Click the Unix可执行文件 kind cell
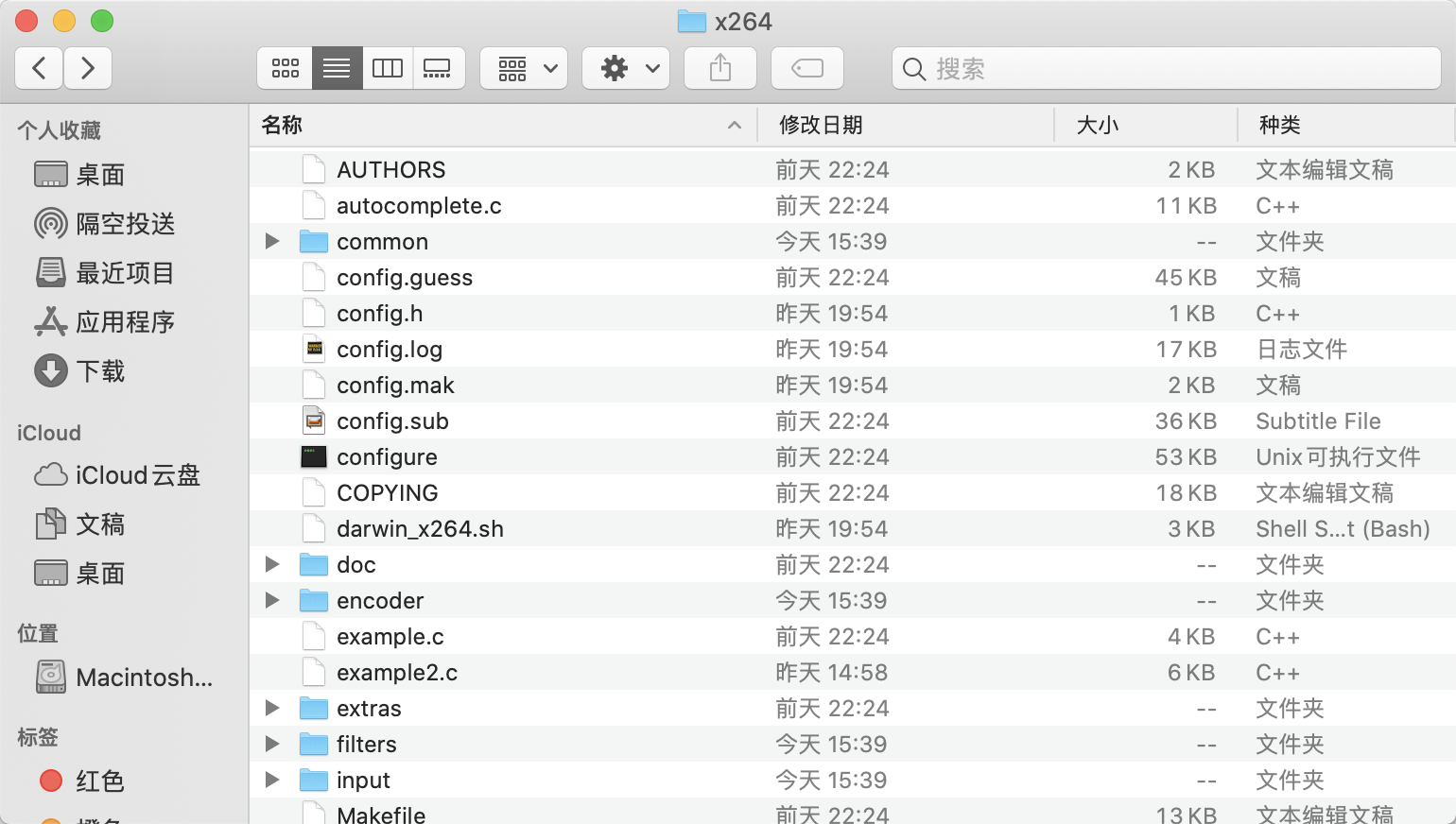The height and width of the screenshot is (824, 1456). (x=1338, y=457)
